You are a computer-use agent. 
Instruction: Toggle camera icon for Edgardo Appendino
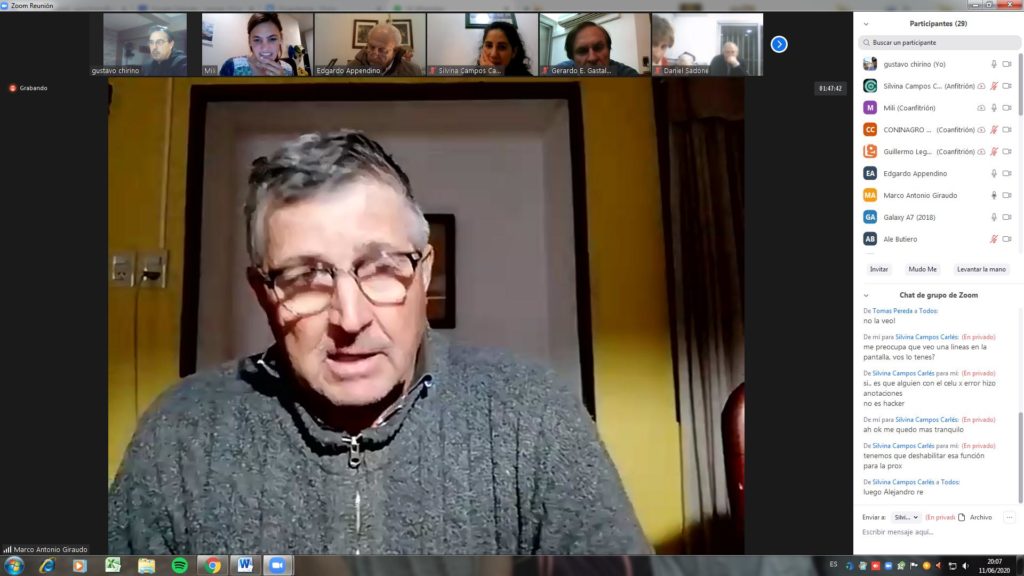1007,173
